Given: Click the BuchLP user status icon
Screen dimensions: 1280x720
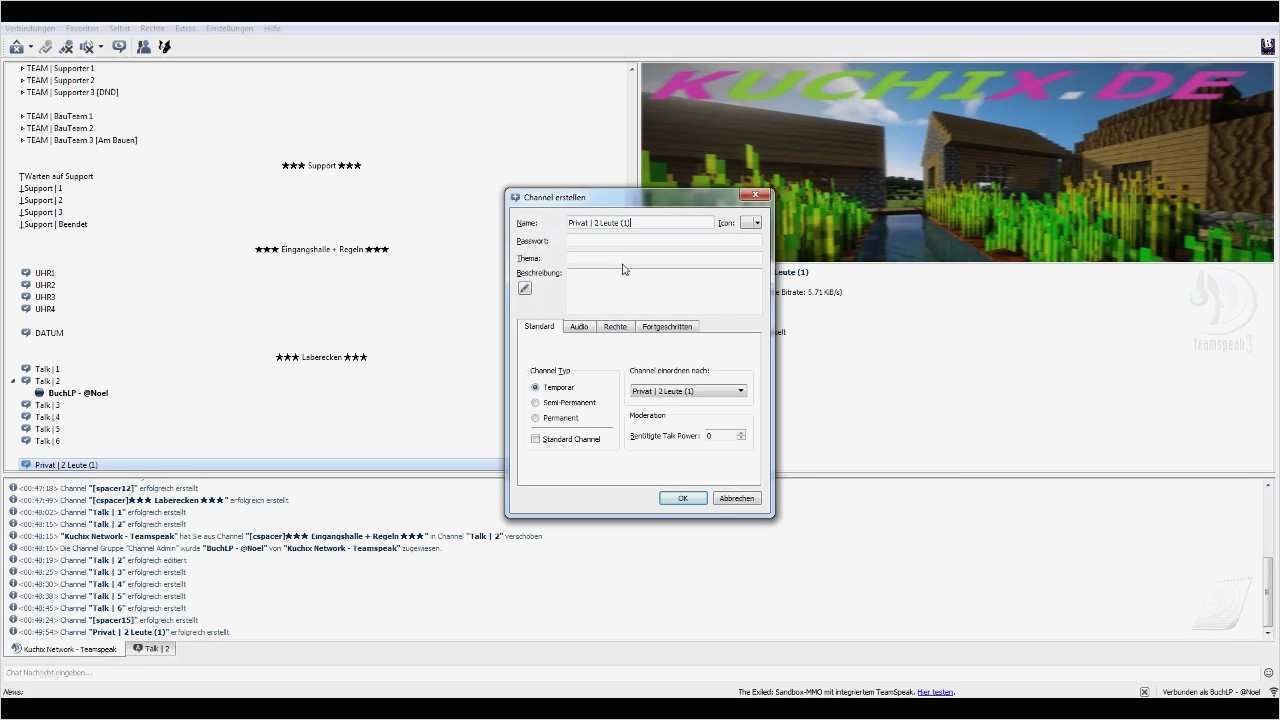Looking at the screenshot, I should point(40,393).
